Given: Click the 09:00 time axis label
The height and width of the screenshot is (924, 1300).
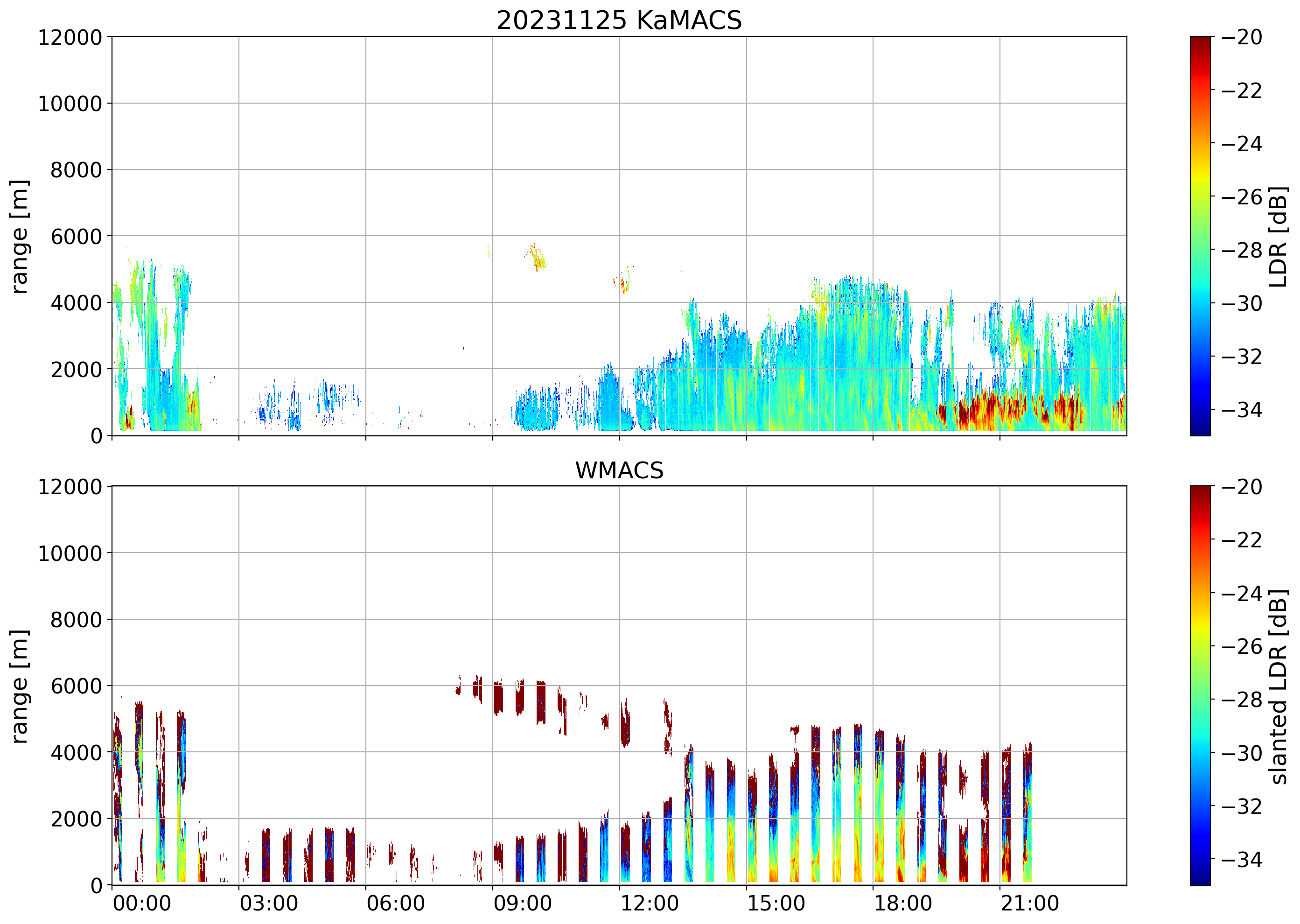Looking at the screenshot, I should point(522,903).
